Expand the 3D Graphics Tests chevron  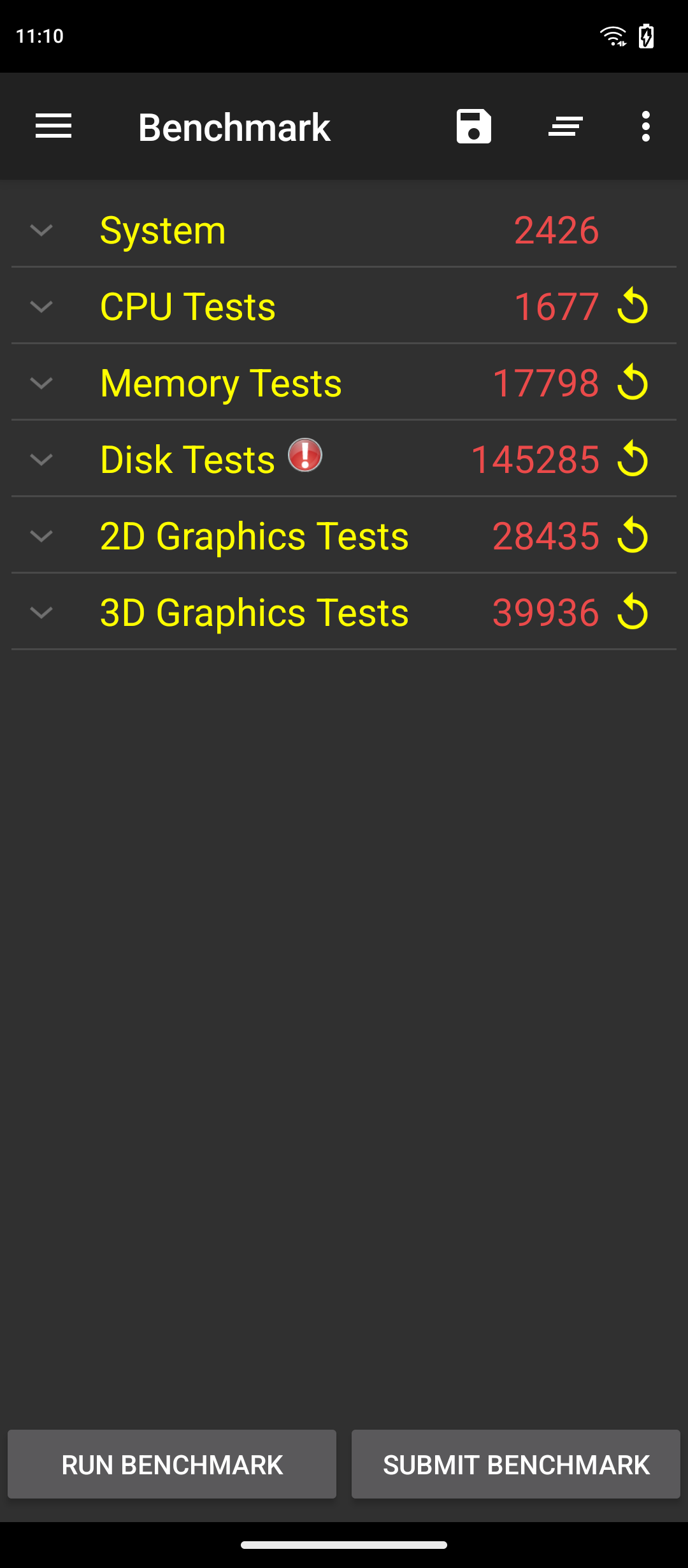click(41, 613)
